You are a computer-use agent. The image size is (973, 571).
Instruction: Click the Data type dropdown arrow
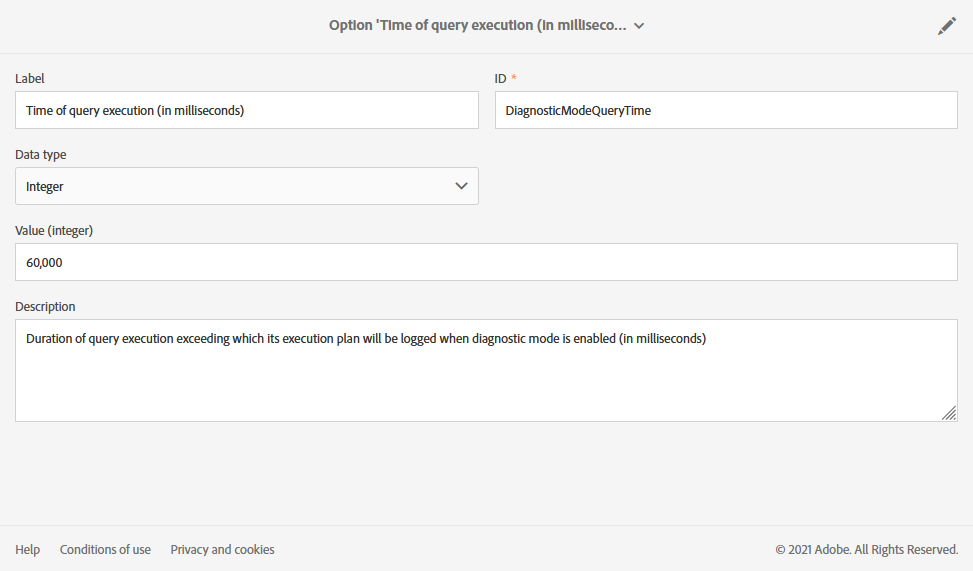pyautogui.click(x=461, y=186)
